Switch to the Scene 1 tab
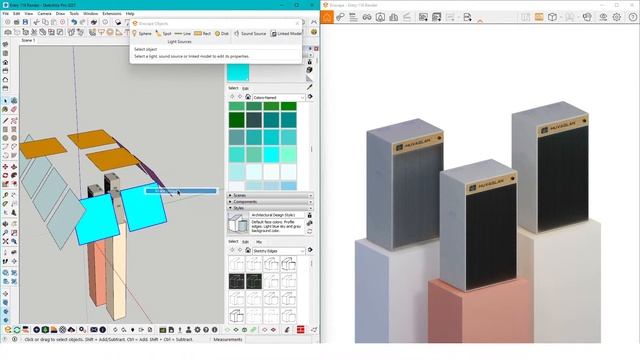Image resolution: width=640 pixels, height=360 pixels. (28, 40)
